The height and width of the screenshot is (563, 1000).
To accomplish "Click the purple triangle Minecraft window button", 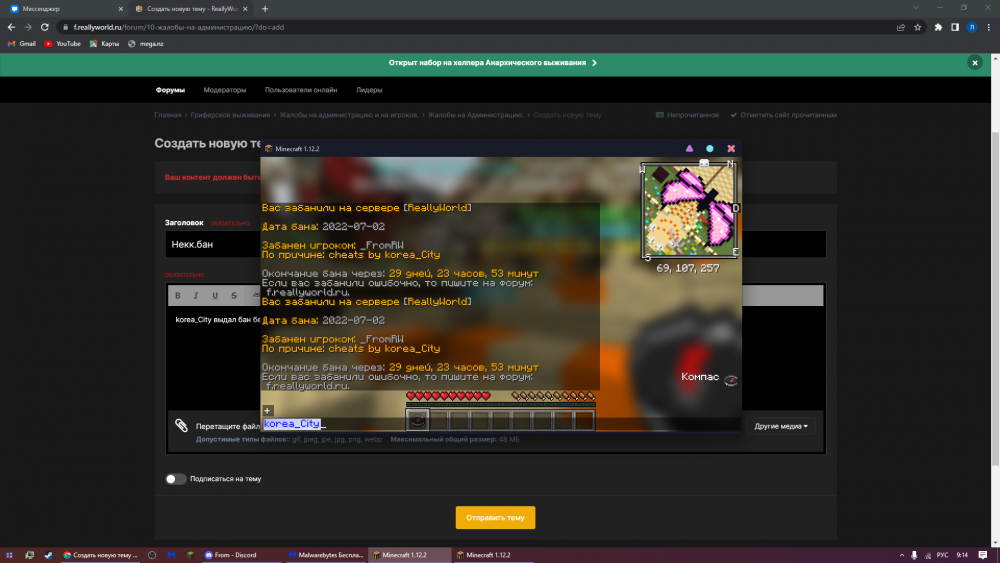I will point(689,149).
